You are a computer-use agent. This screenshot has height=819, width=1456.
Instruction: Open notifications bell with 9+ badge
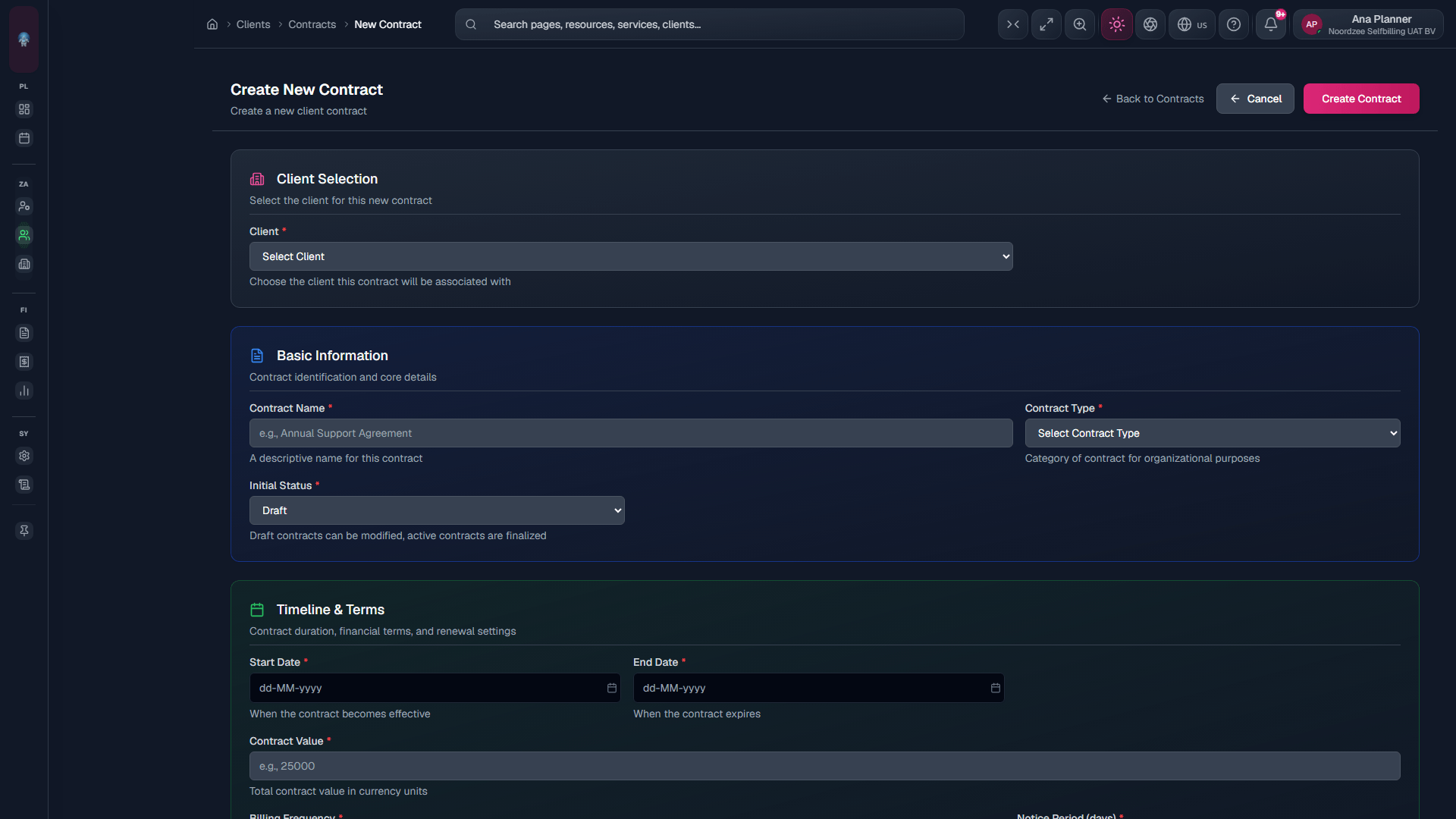point(1271,24)
